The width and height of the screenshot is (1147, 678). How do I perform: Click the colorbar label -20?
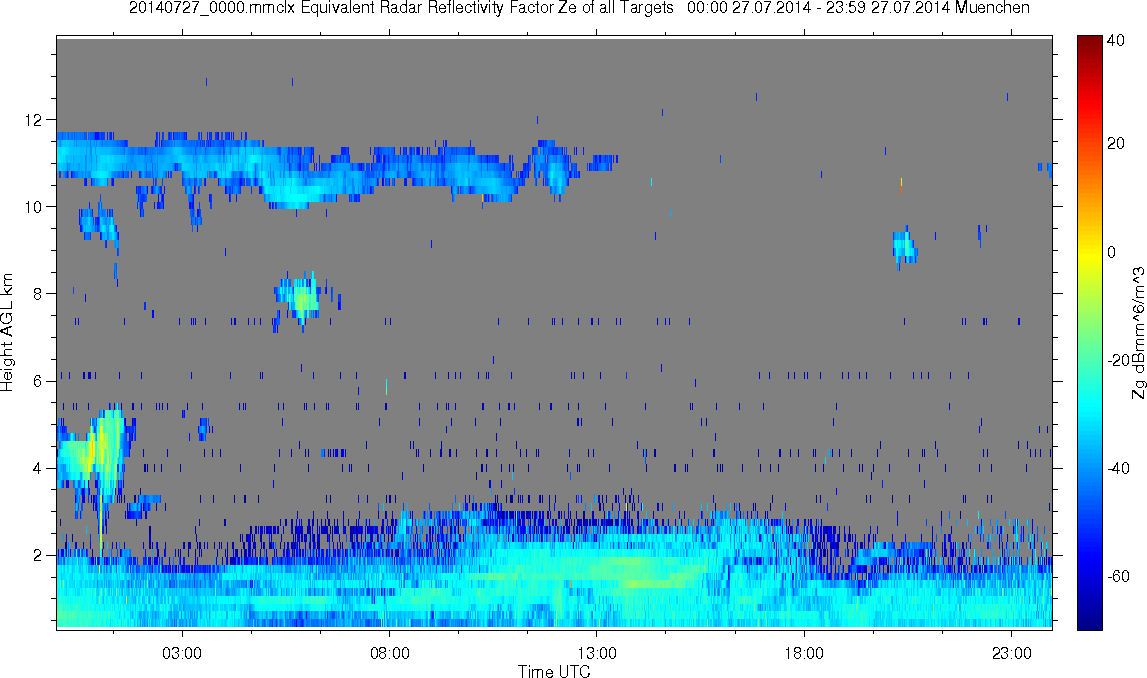tap(1118, 361)
